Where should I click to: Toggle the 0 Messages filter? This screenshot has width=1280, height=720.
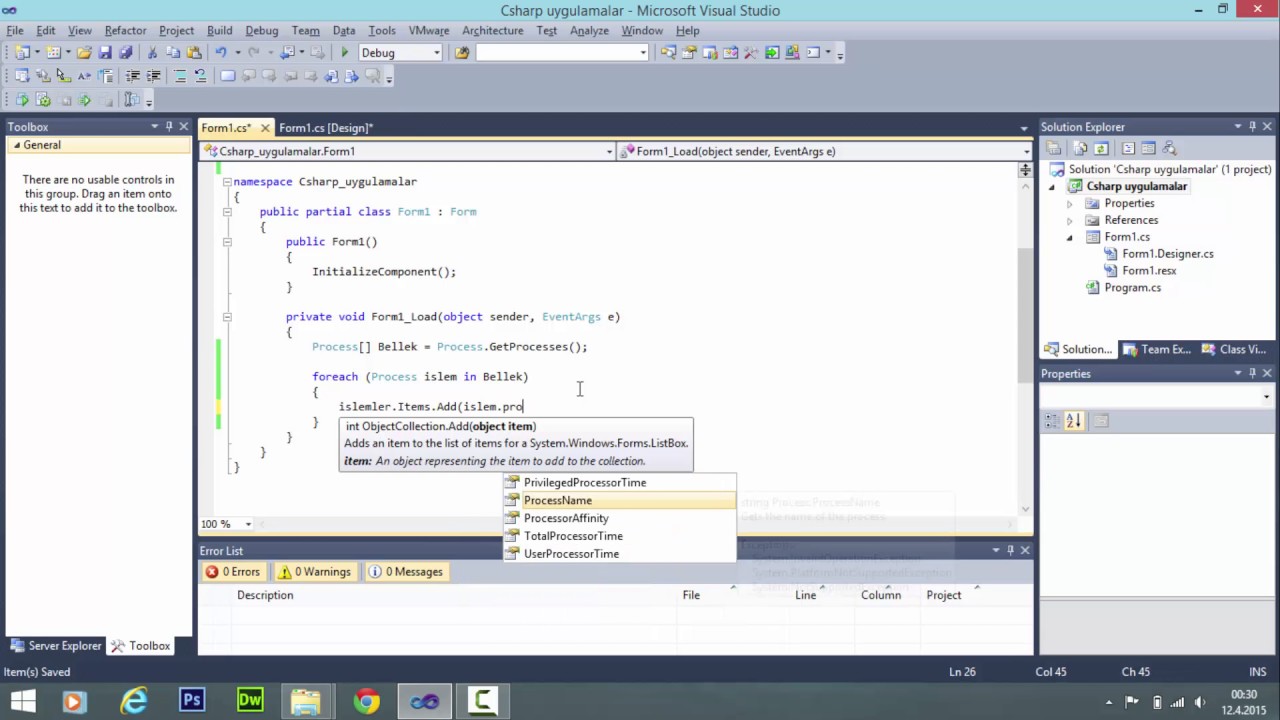coord(405,572)
